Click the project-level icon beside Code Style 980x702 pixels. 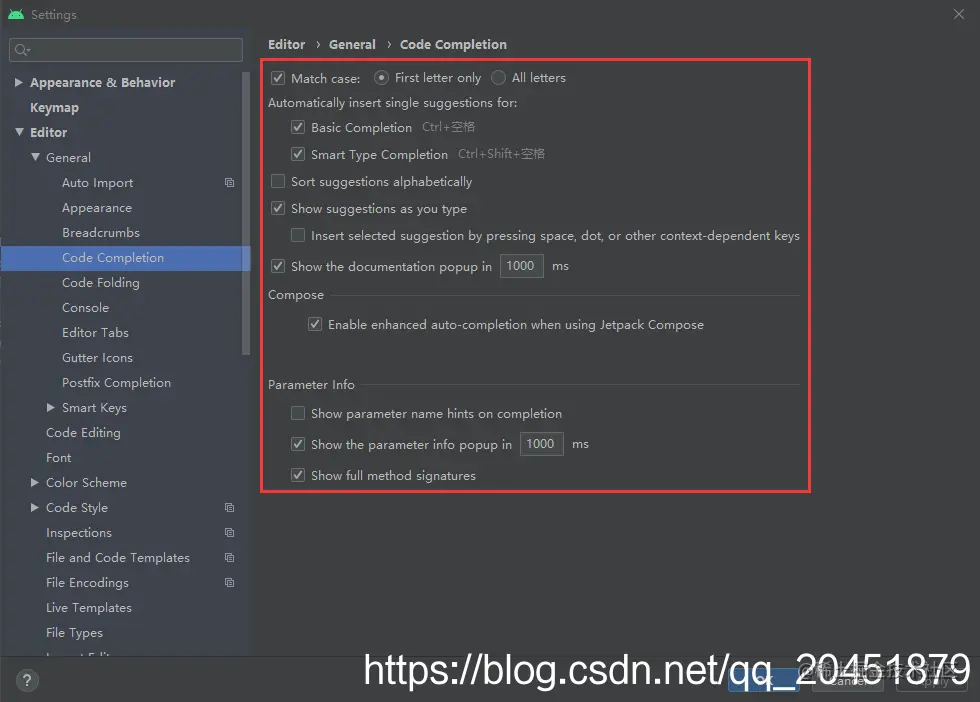pyautogui.click(x=229, y=508)
